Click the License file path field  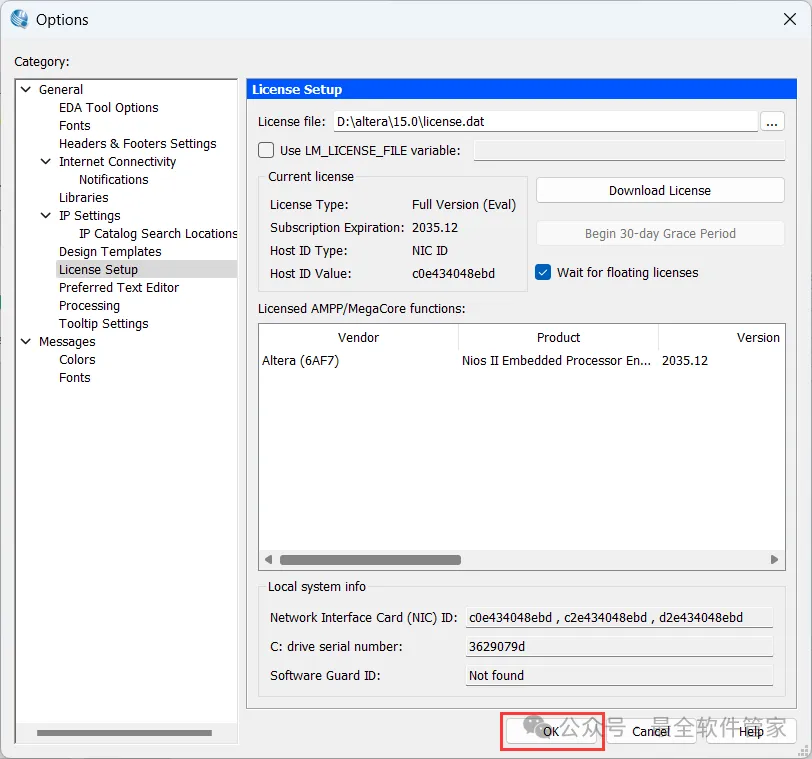[x=546, y=122]
